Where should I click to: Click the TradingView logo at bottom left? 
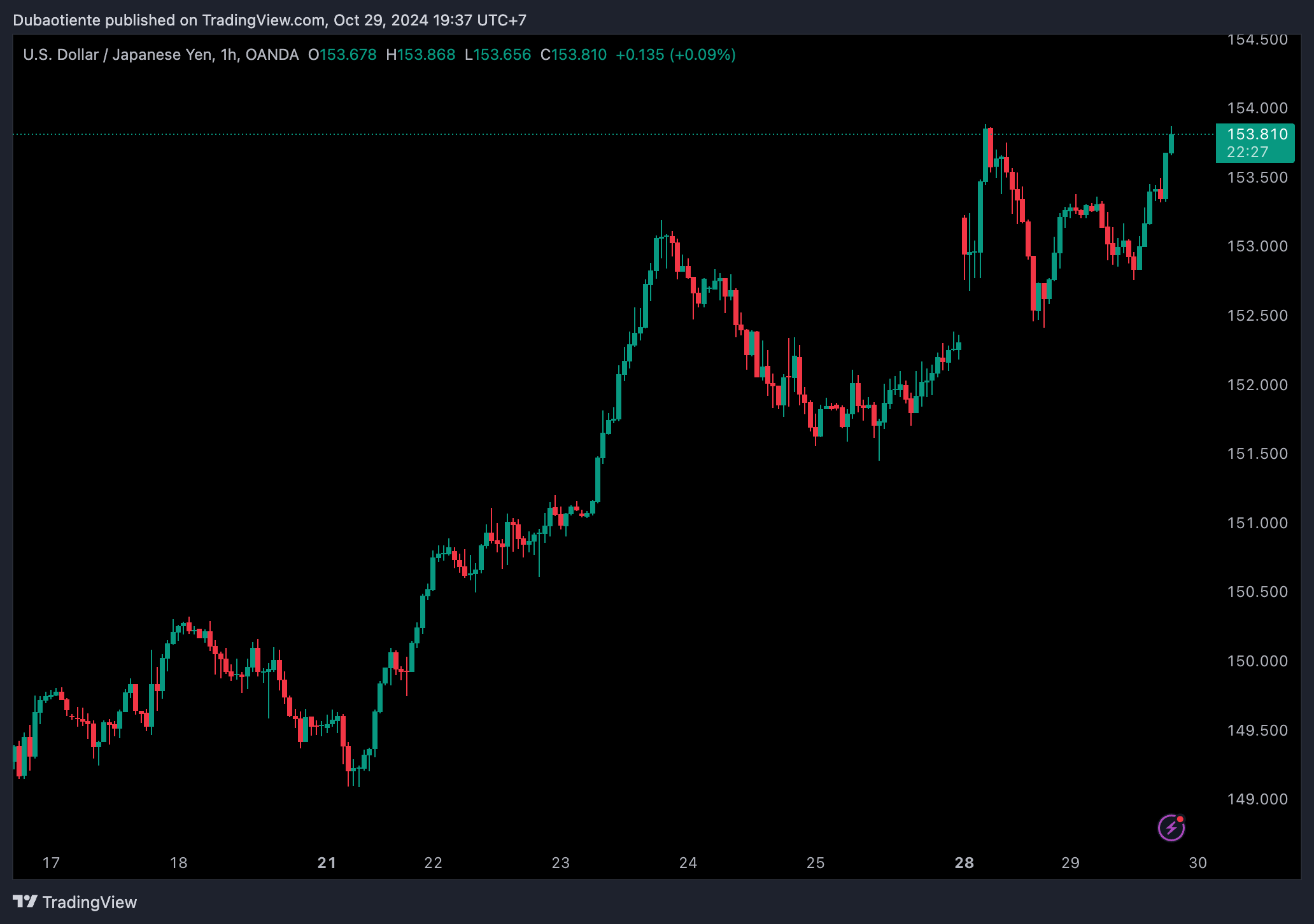coord(74,902)
